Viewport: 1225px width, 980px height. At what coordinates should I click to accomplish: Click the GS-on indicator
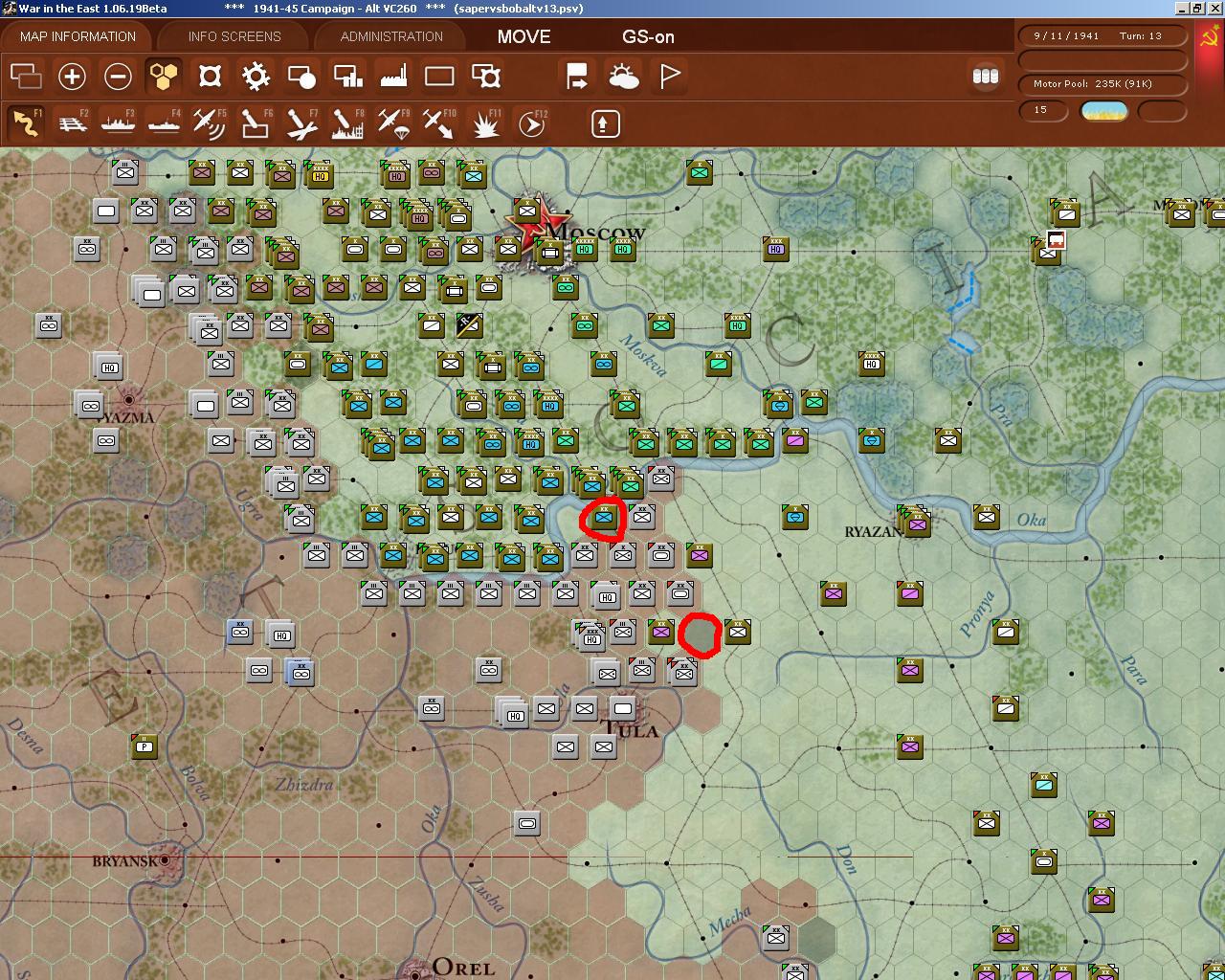[648, 36]
